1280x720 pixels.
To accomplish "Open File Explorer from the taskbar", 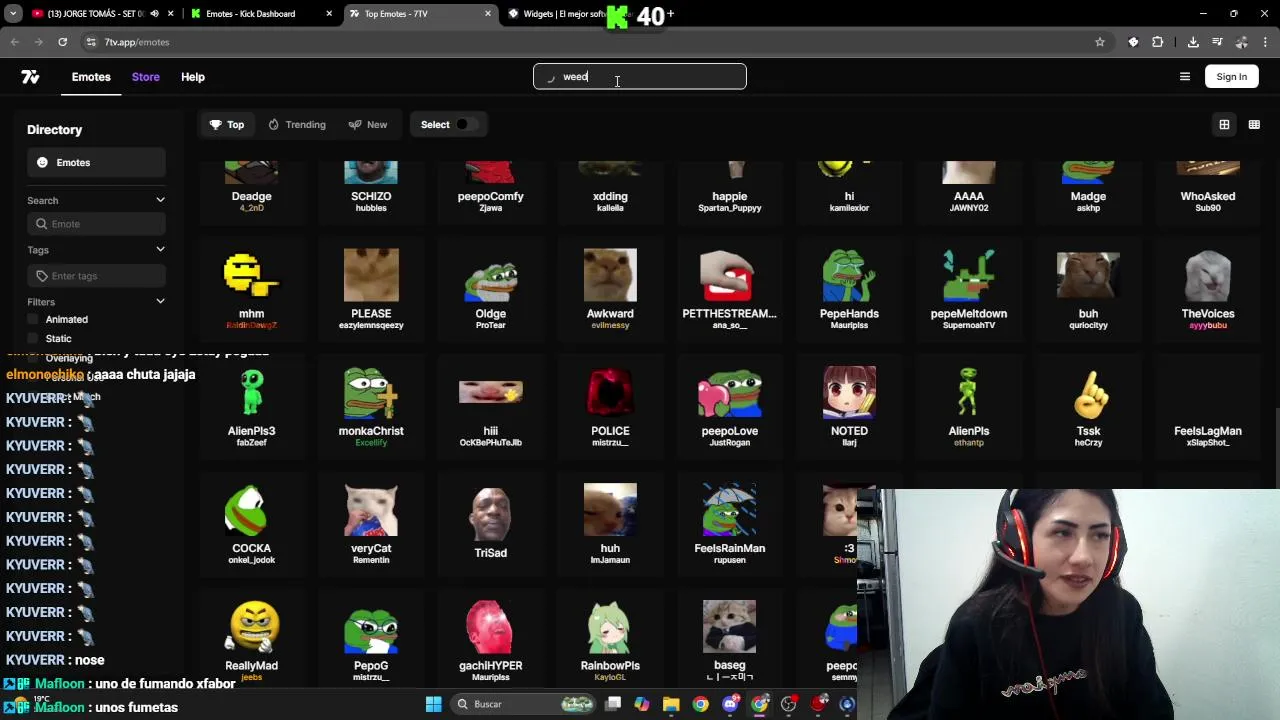I will point(671,704).
